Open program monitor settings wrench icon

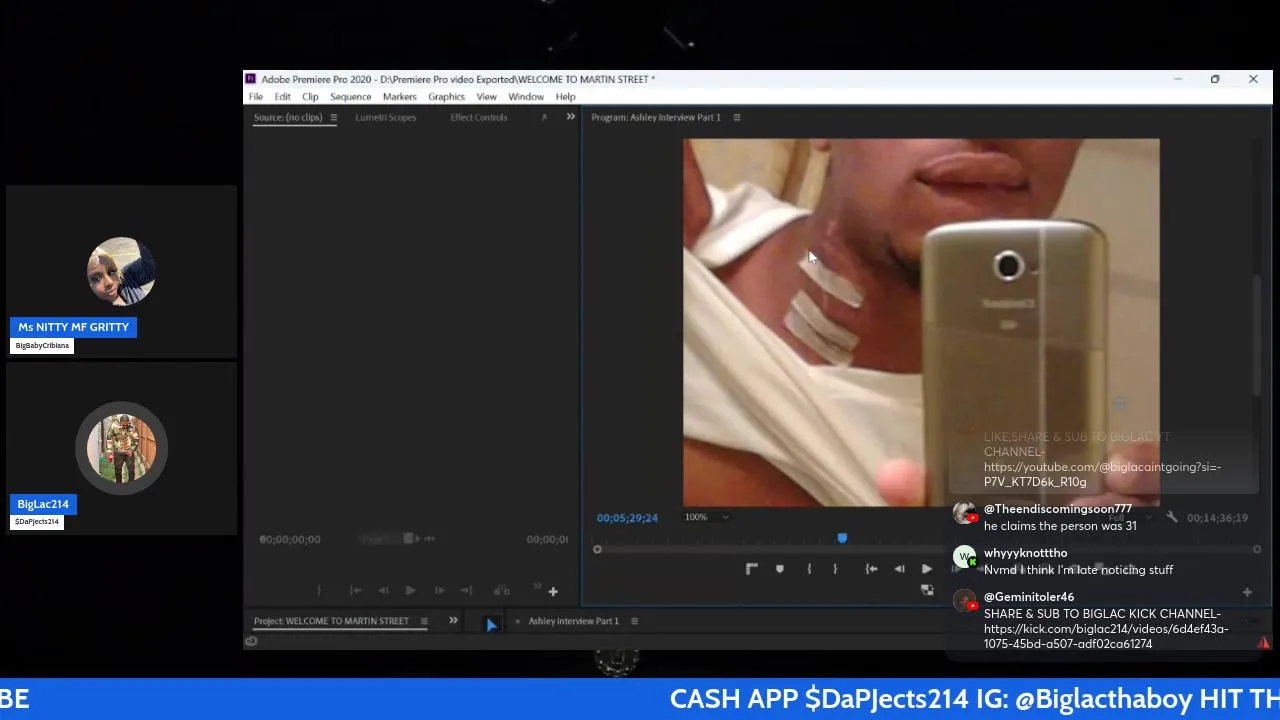[x=1172, y=518]
